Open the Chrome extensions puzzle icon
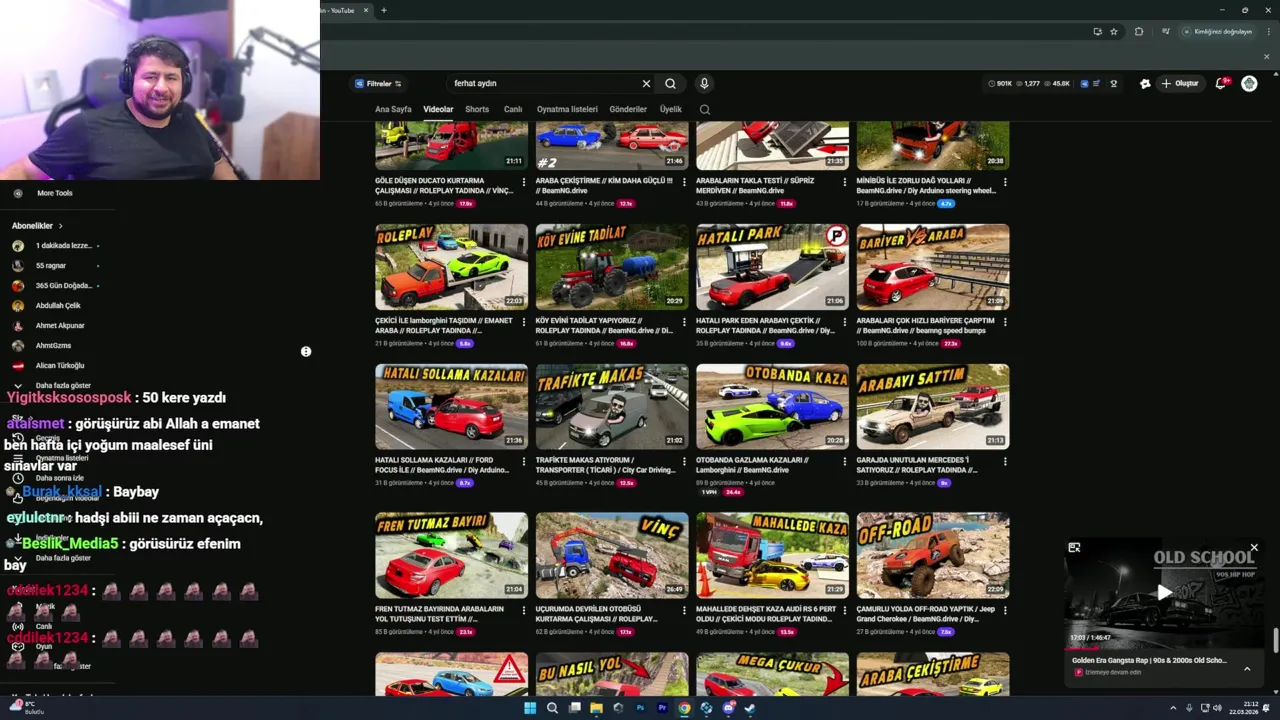Viewport: 1280px width, 720px height. point(1139,31)
